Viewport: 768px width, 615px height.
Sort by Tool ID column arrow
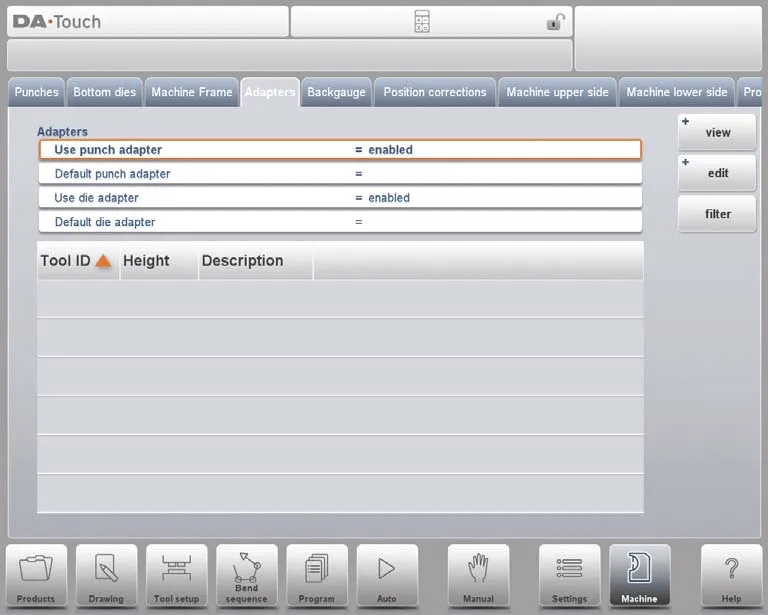tap(103, 261)
